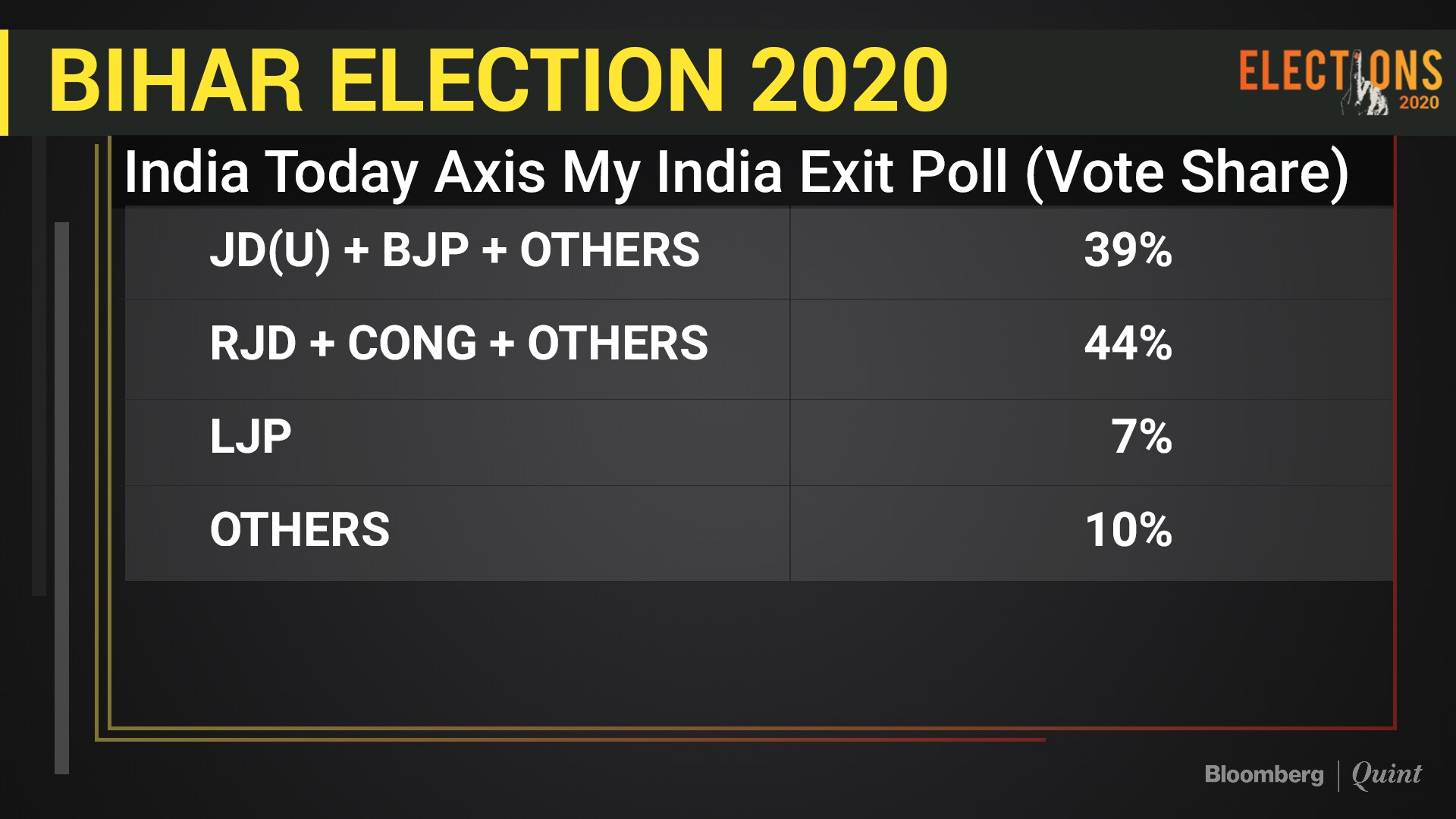Select the RJD + CONG + OTHERS row label
The image size is (1456, 819).
tap(459, 344)
